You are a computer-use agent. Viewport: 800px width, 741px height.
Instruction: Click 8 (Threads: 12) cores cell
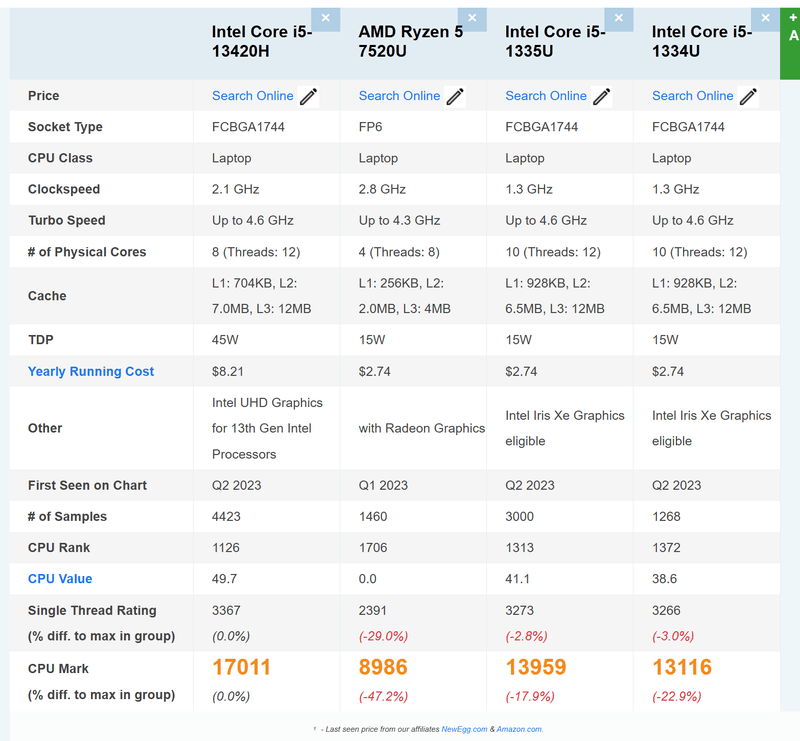[x=256, y=252]
